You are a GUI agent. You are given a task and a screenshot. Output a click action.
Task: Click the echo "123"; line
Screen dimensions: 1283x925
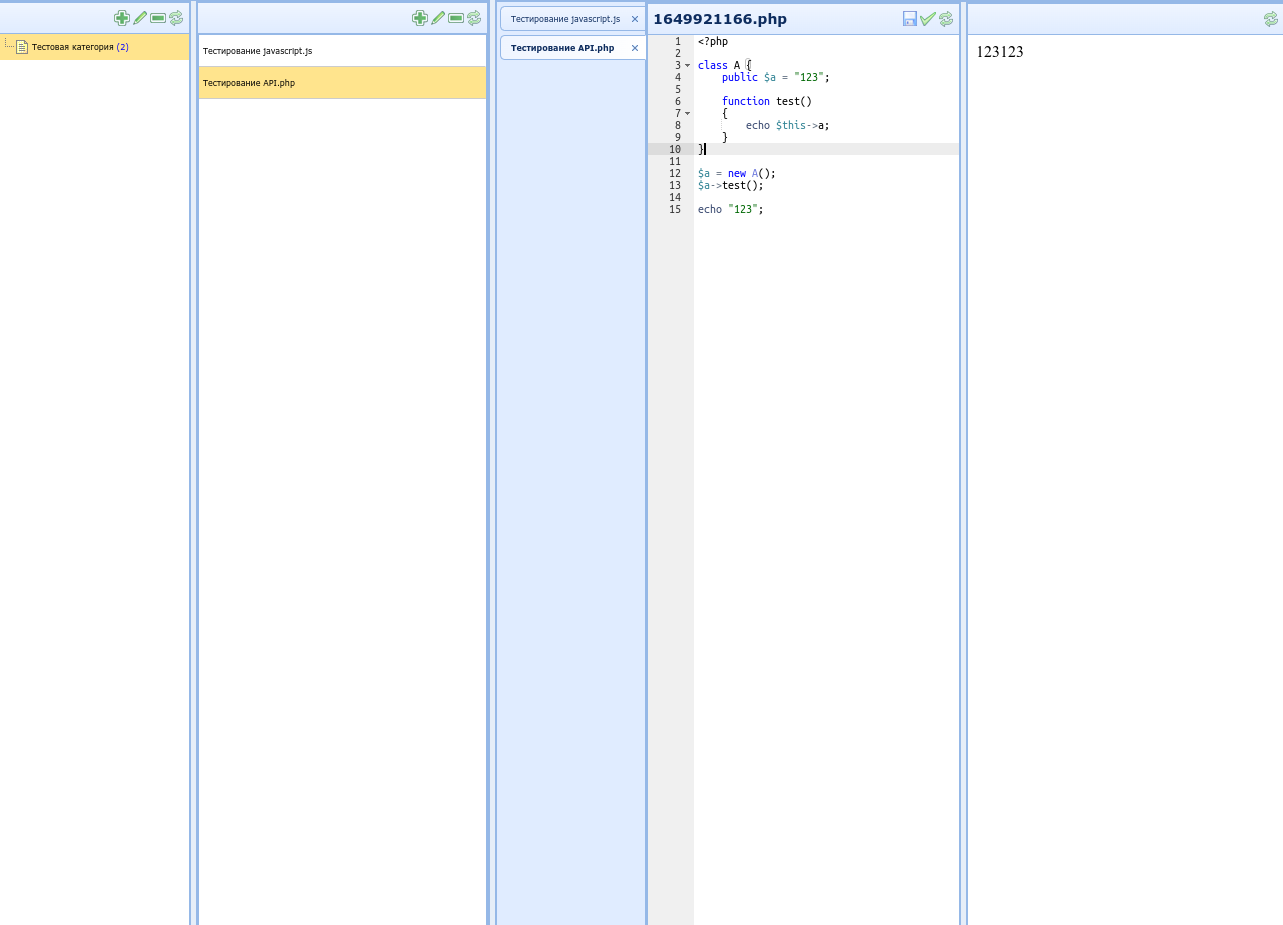point(731,209)
